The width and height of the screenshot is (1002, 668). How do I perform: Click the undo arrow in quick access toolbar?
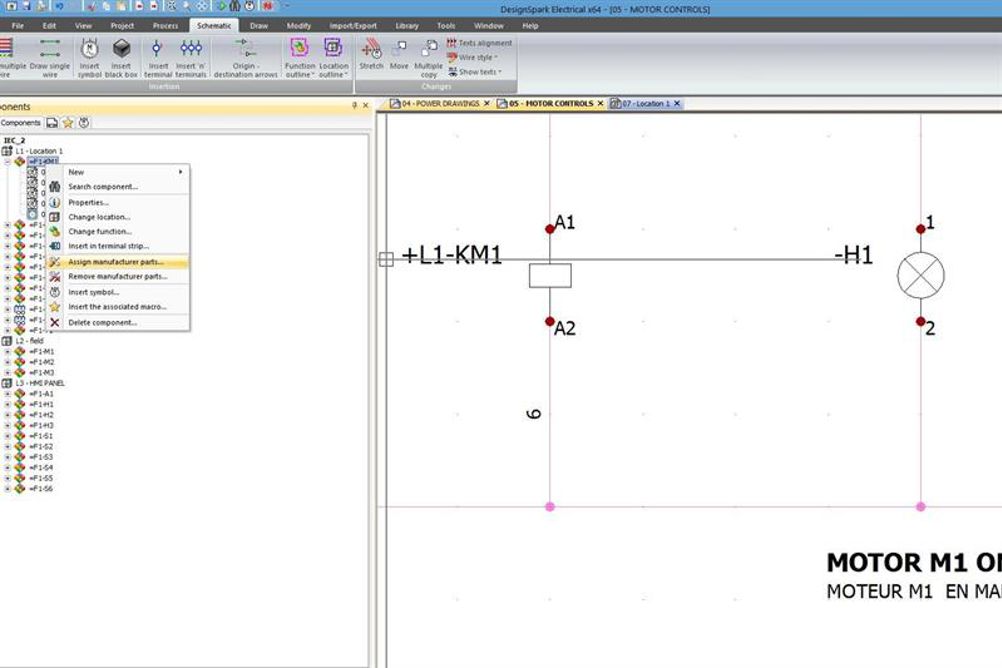tap(59, 6)
